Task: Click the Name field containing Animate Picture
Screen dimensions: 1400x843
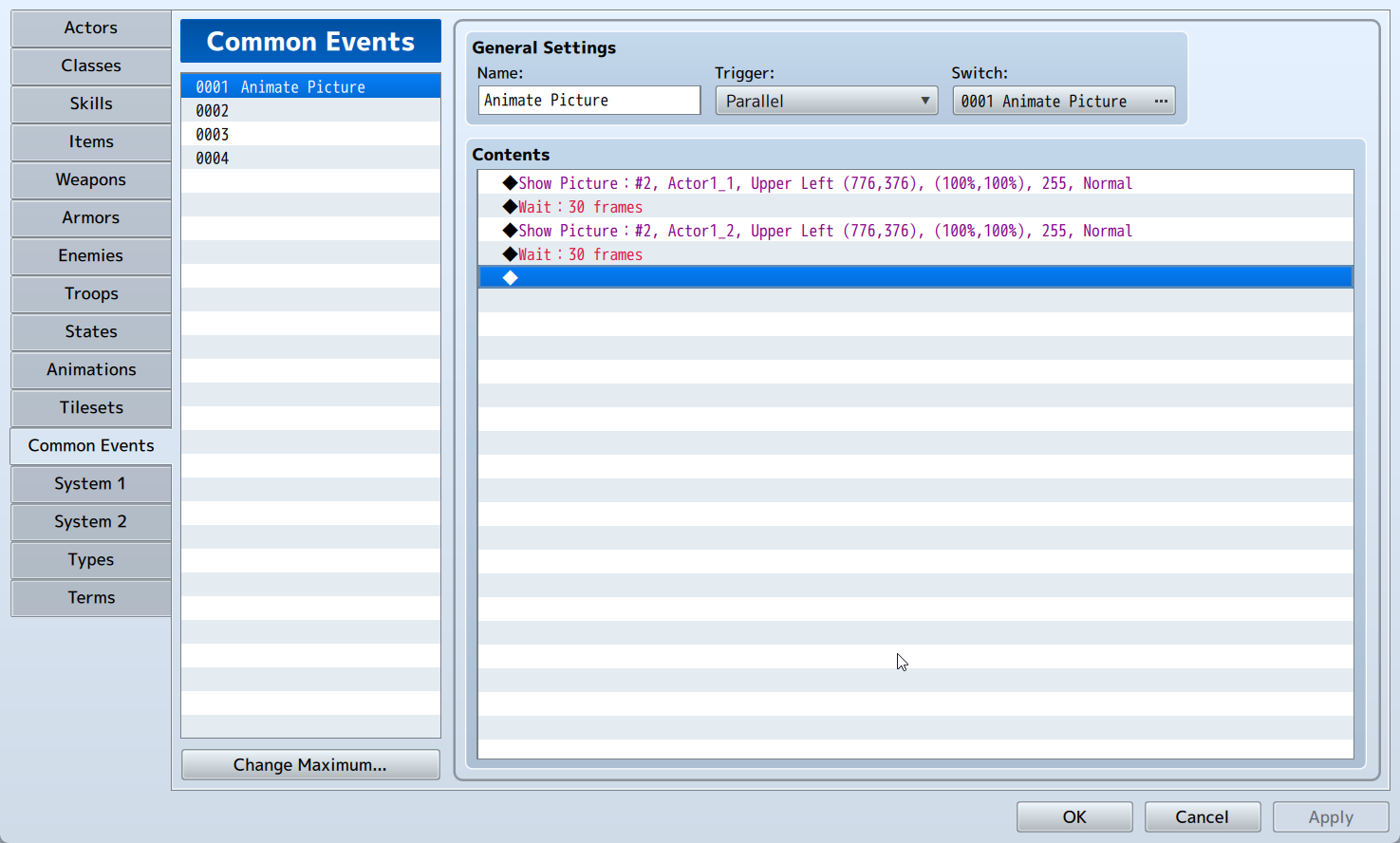Action: point(589,101)
